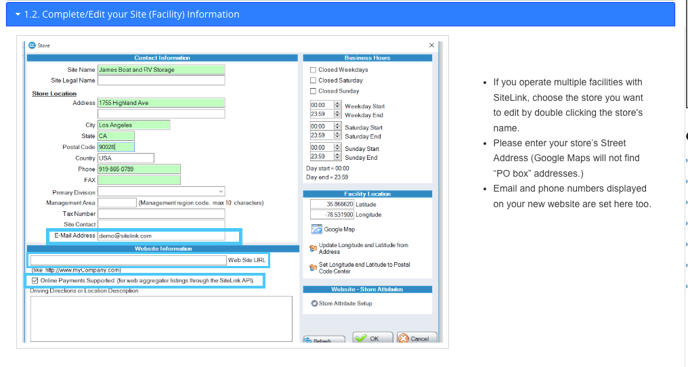Click the section title '1.2. Complete/Edit your Site (Facility) Information'
Image resolution: width=688 pixels, height=367 pixels.
[x=132, y=14]
